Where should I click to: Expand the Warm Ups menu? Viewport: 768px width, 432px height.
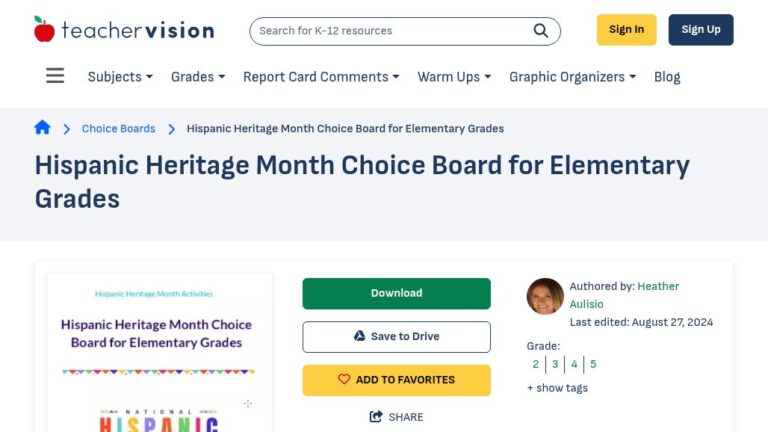tap(454, 77)
